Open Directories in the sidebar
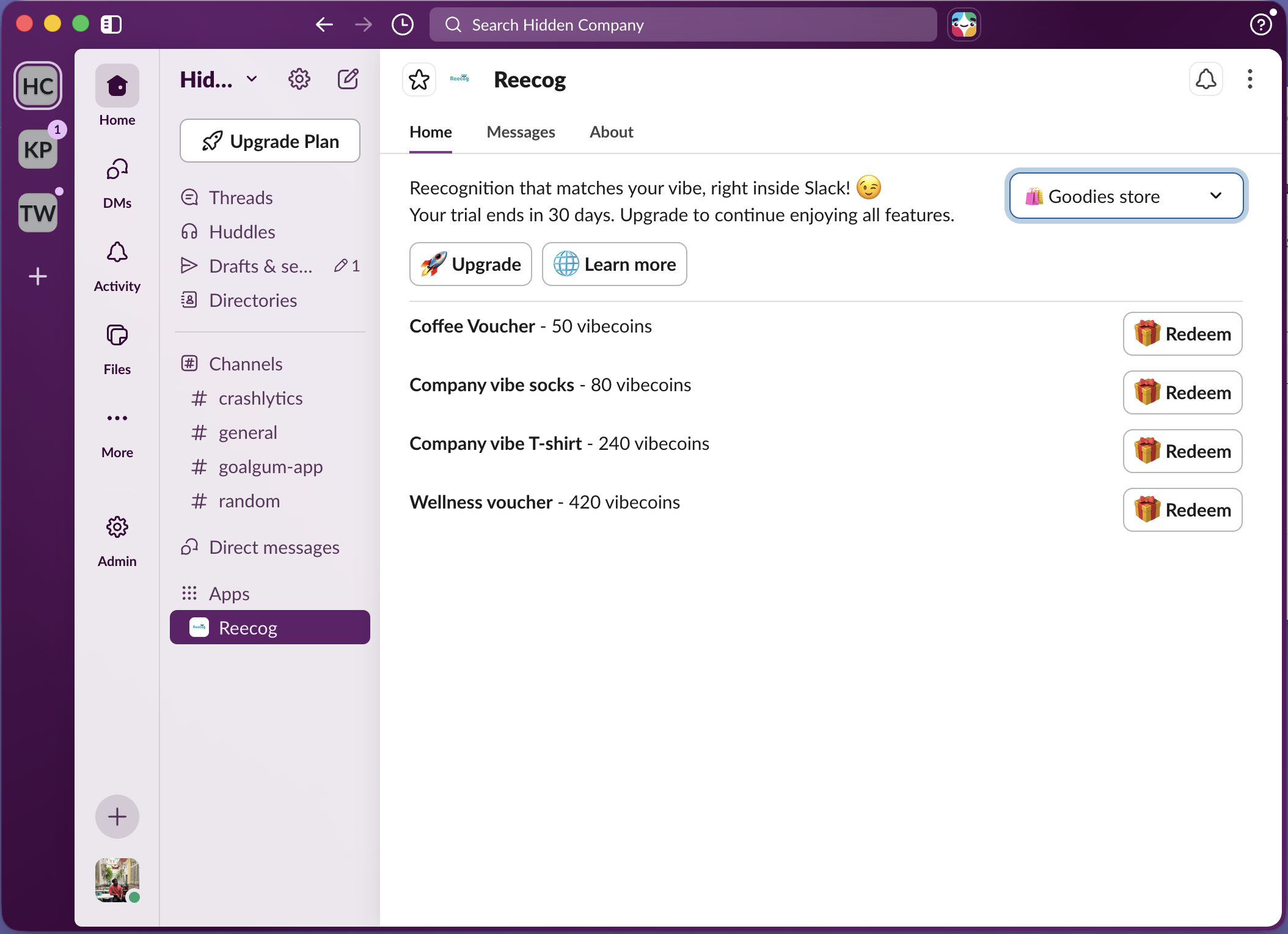 point(270,300)
